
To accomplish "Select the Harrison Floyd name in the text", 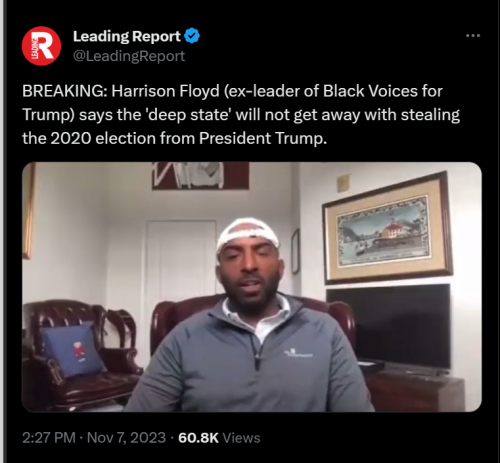I will pos(165,91).
